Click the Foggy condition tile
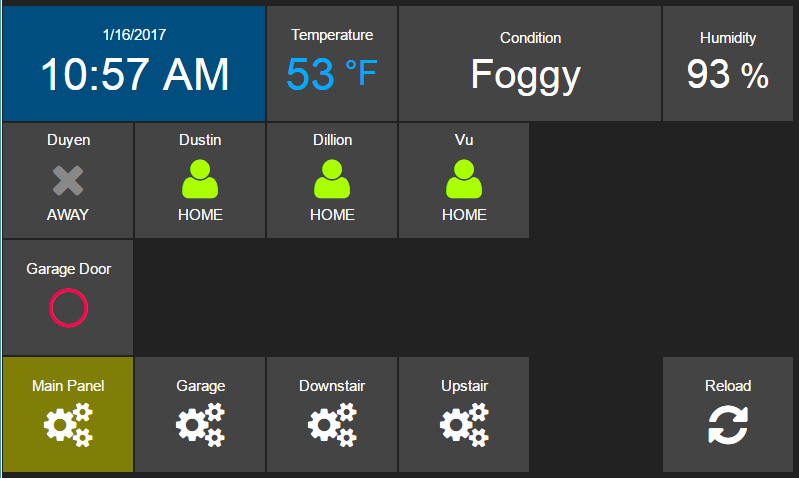The height and width of the screenshot is (478, 799). 529,75
